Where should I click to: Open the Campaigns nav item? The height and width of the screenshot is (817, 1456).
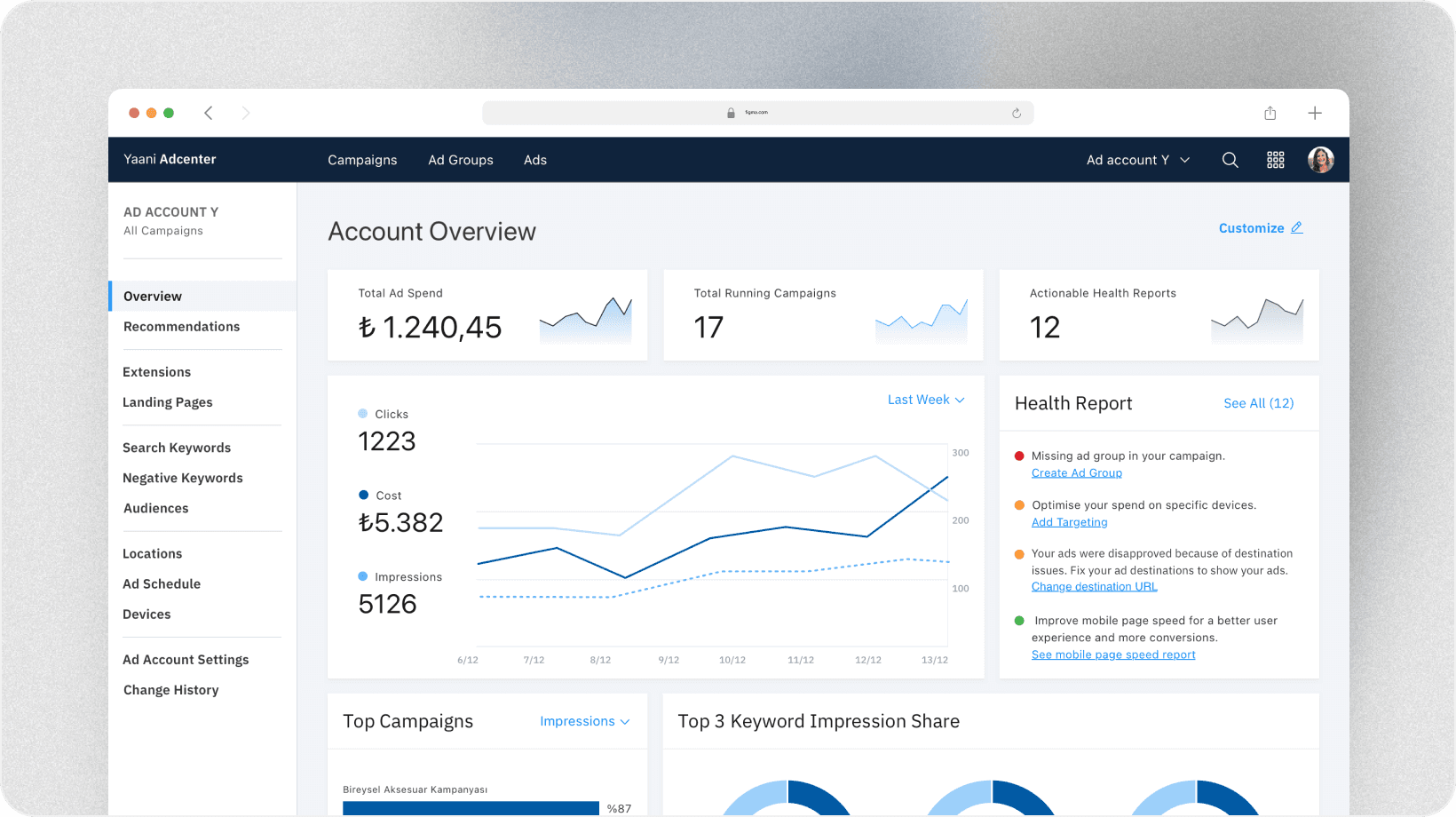coord(362,160)
